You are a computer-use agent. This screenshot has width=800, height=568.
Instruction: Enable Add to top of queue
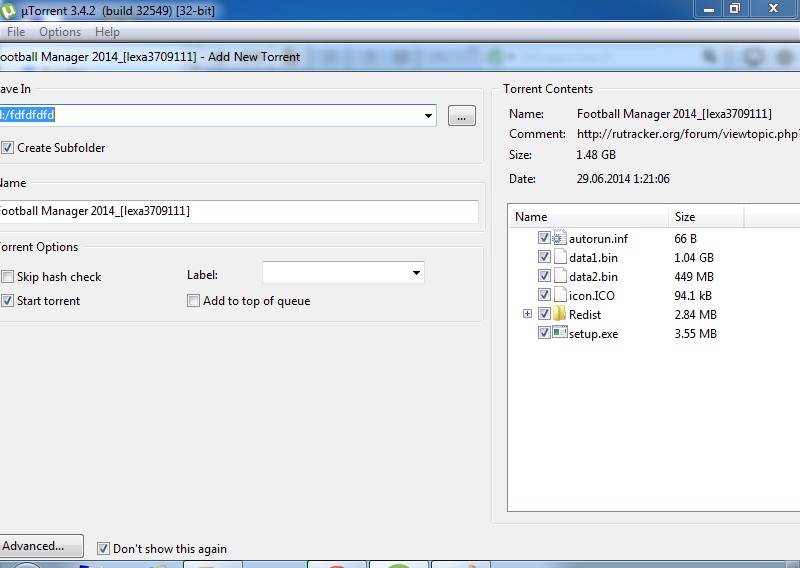click(193, 301)
